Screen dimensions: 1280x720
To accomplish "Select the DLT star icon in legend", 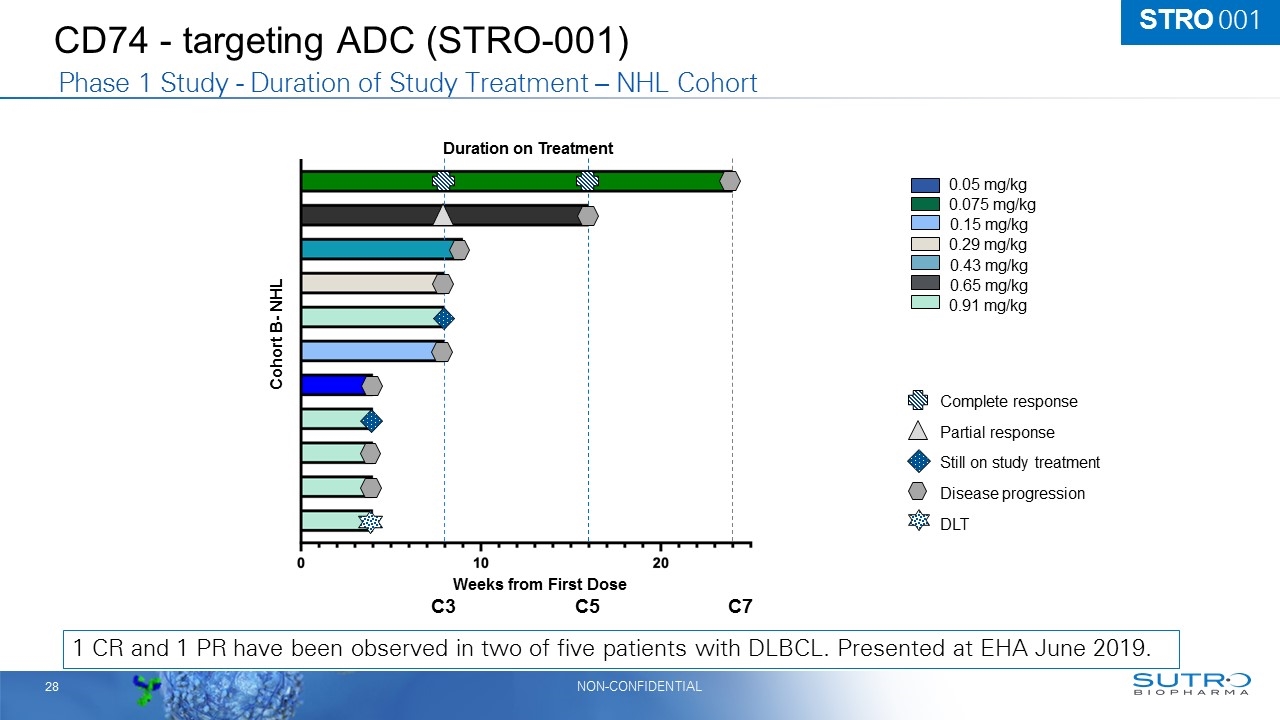I will [919, 522].
